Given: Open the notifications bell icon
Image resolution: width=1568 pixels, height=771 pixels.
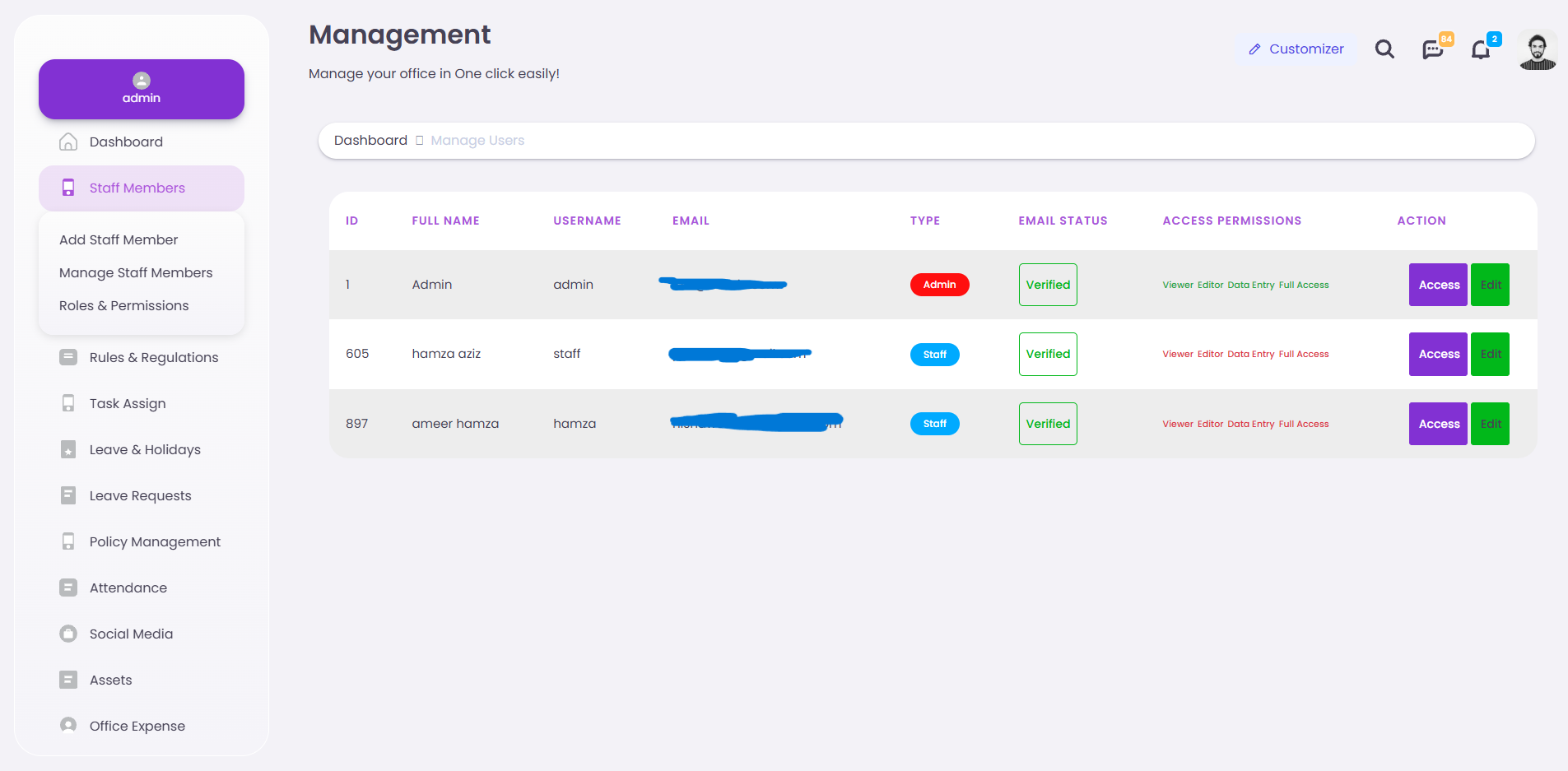Looking at the screenshot, I should (x=1481, y=50).
